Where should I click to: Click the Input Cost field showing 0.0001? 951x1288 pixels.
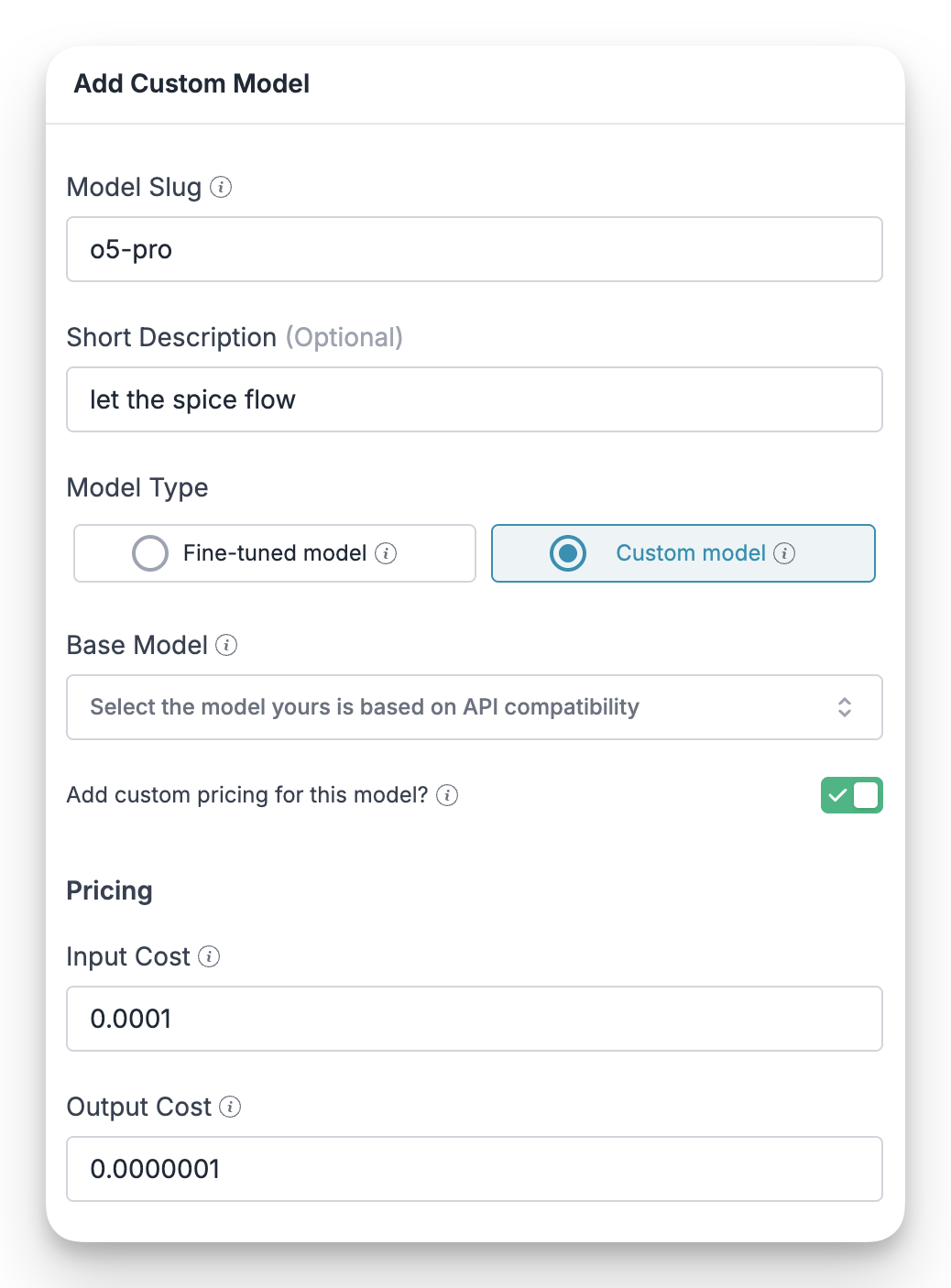475,1019
